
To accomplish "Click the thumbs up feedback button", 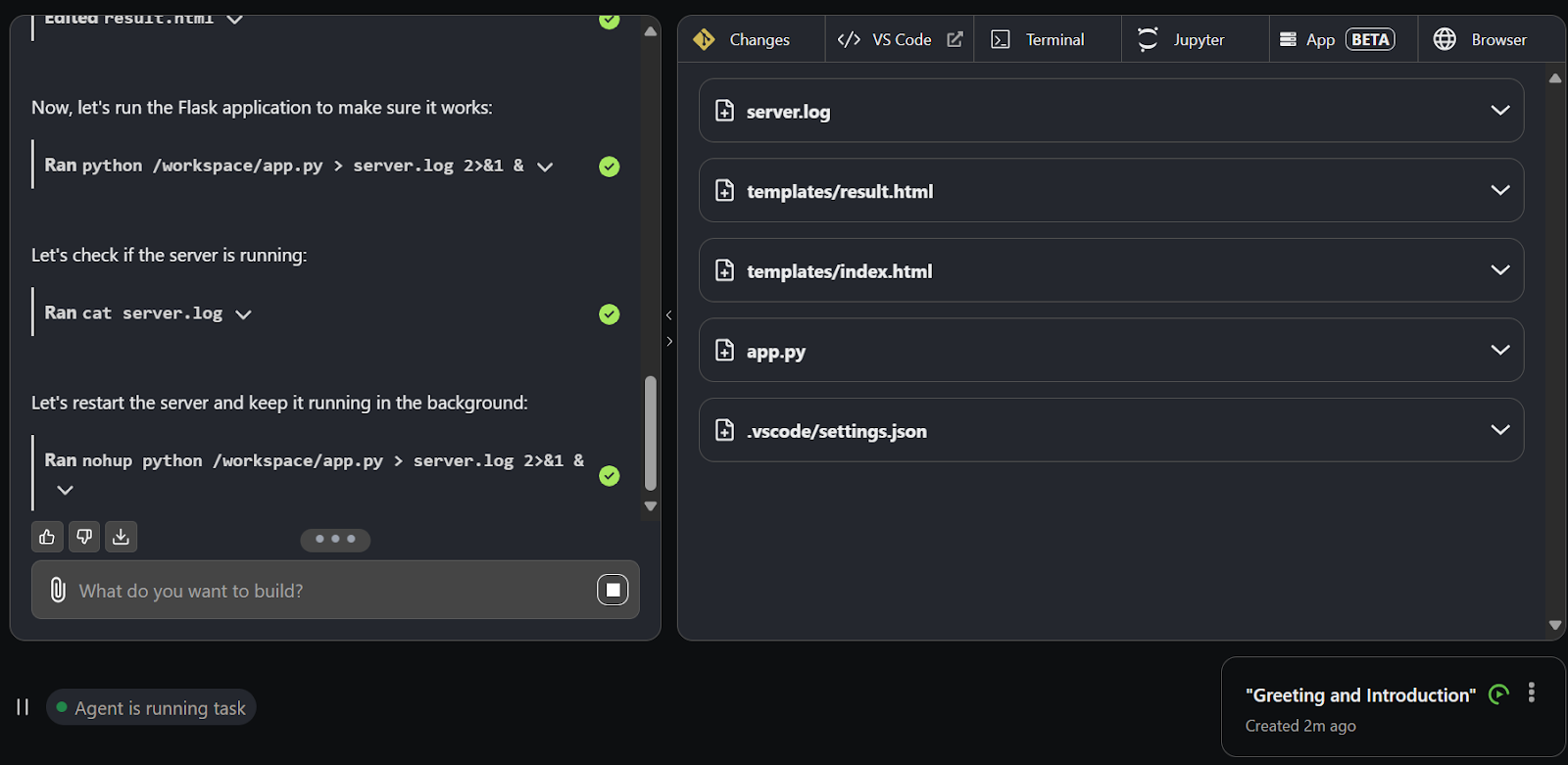I will point(47,537).
